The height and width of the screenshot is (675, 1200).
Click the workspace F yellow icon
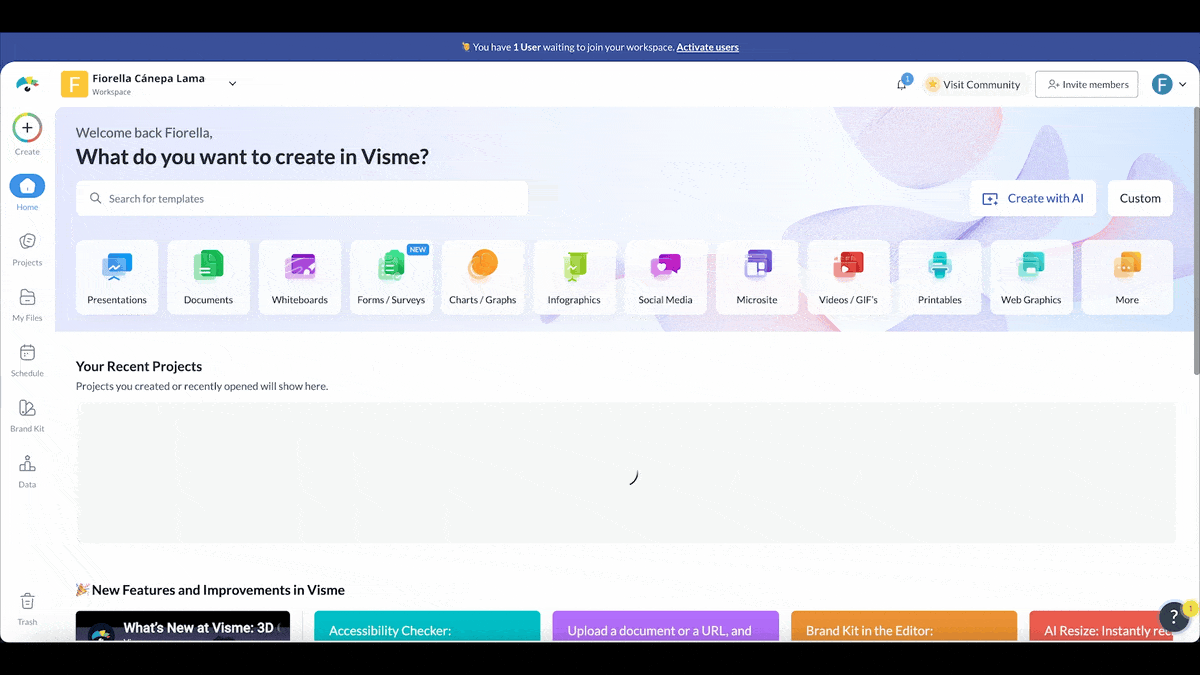74,84
